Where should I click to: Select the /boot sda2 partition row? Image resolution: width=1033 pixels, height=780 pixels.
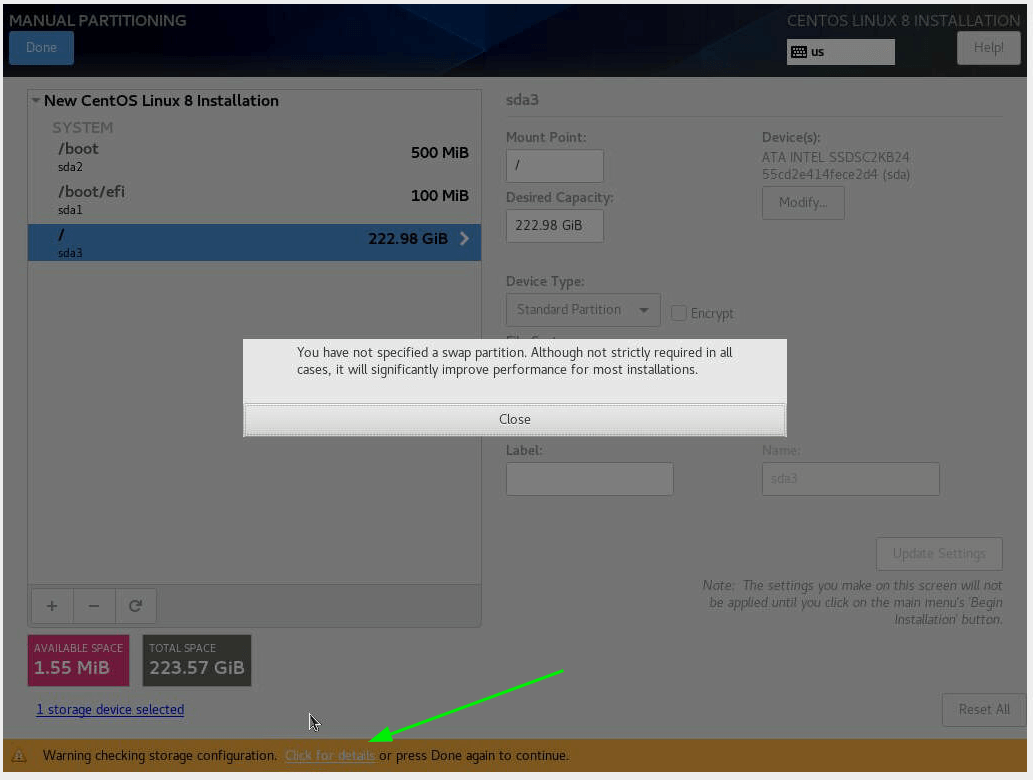(x=254, y=157)
